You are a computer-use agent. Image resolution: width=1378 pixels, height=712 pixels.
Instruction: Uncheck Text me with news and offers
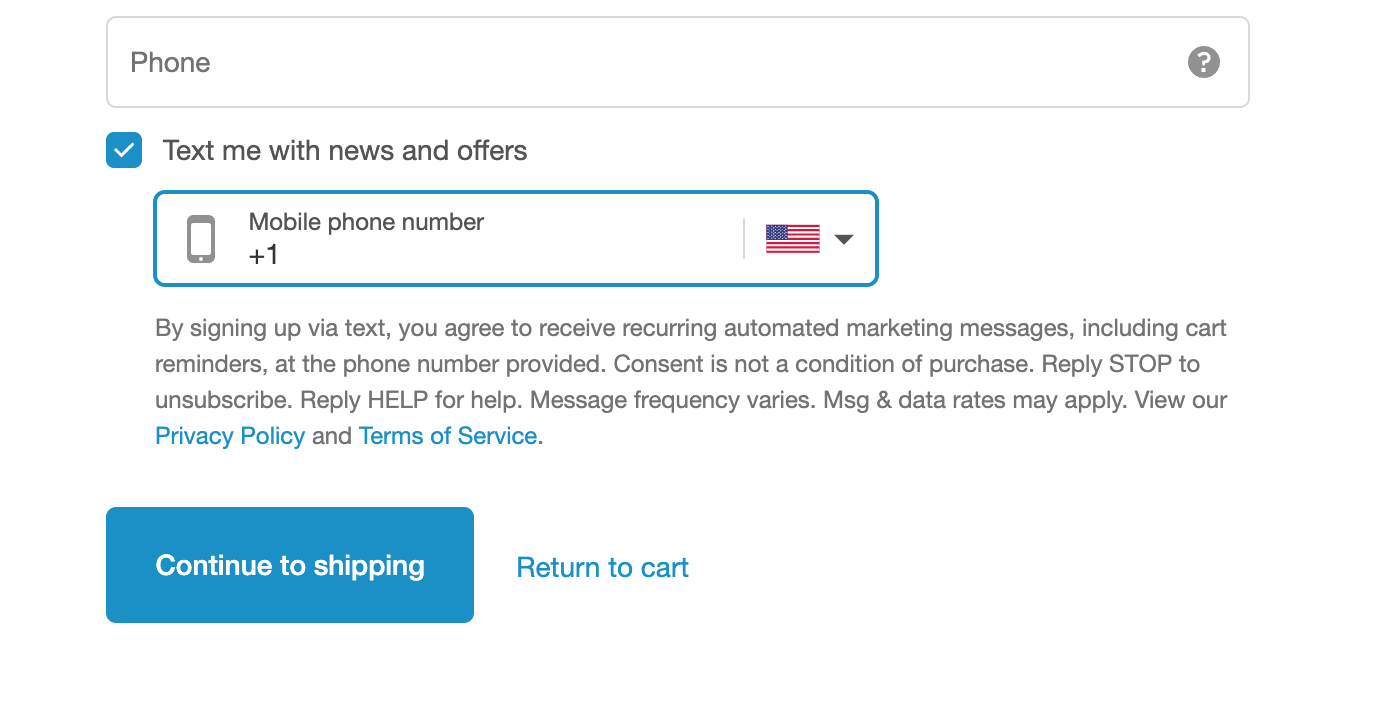[x=124, y=151]
